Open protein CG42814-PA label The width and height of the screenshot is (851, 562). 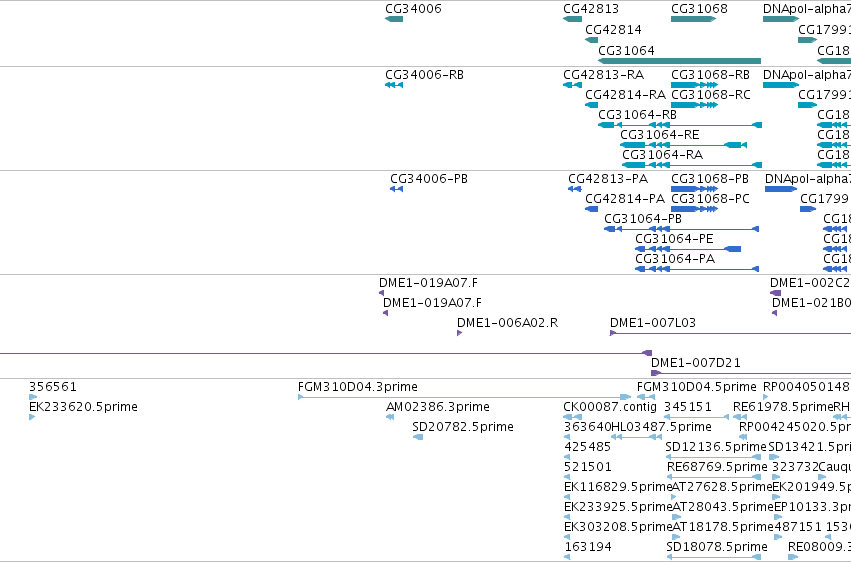point(625,199)
